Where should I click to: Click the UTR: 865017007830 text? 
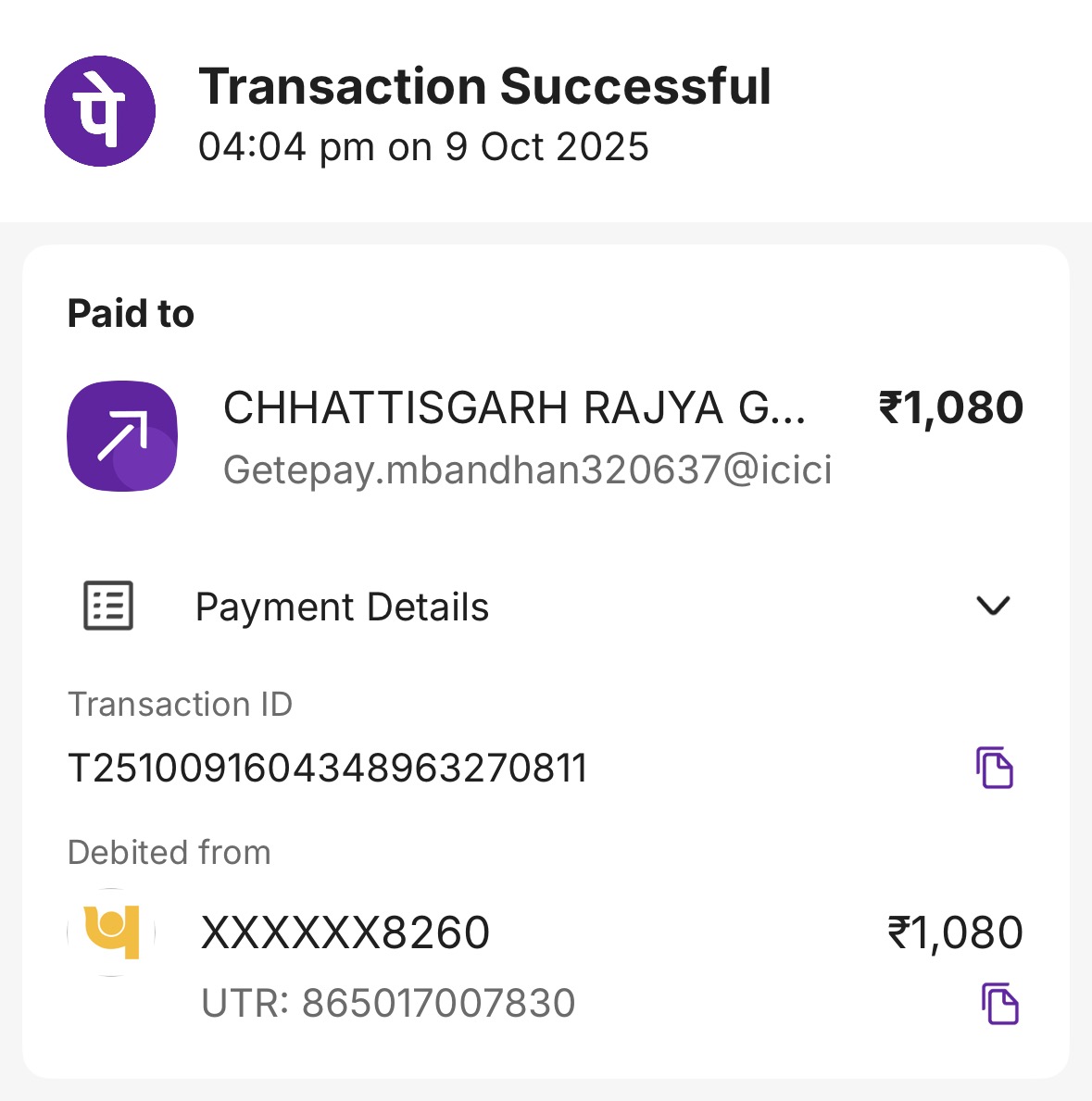[x=388, y=1004]
